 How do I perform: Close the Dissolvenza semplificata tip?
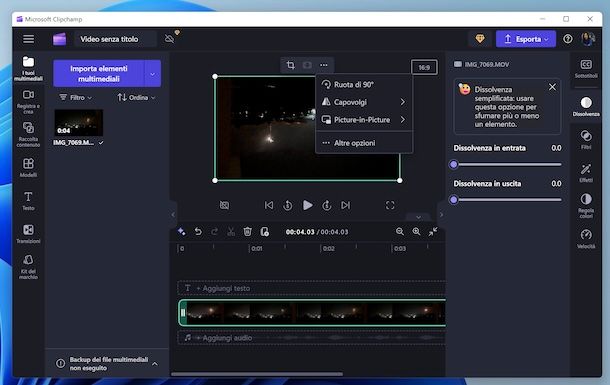[552, 87]
